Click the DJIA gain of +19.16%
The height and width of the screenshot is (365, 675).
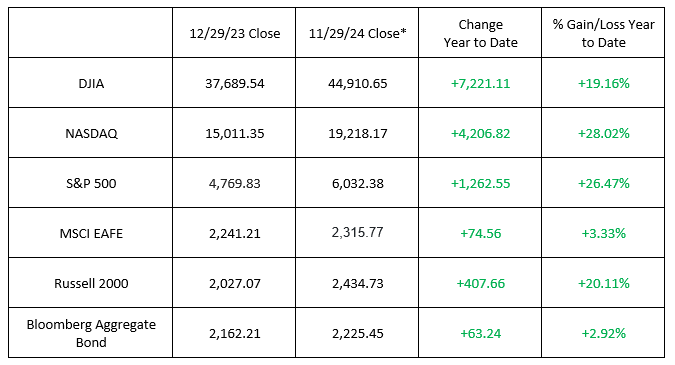[604, 83]
